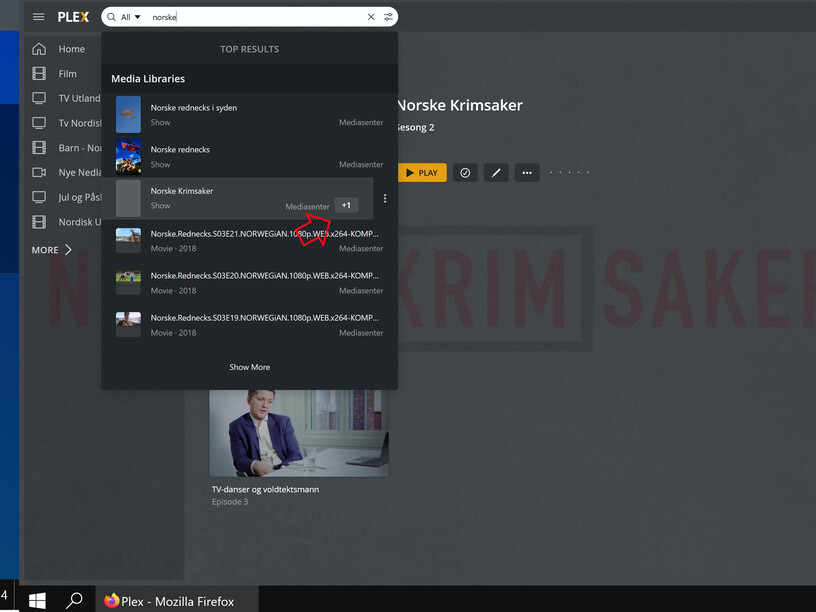This screenshot has height=612, width=816.
Task: Click the pencil edit icon
Action: (496, 173)
